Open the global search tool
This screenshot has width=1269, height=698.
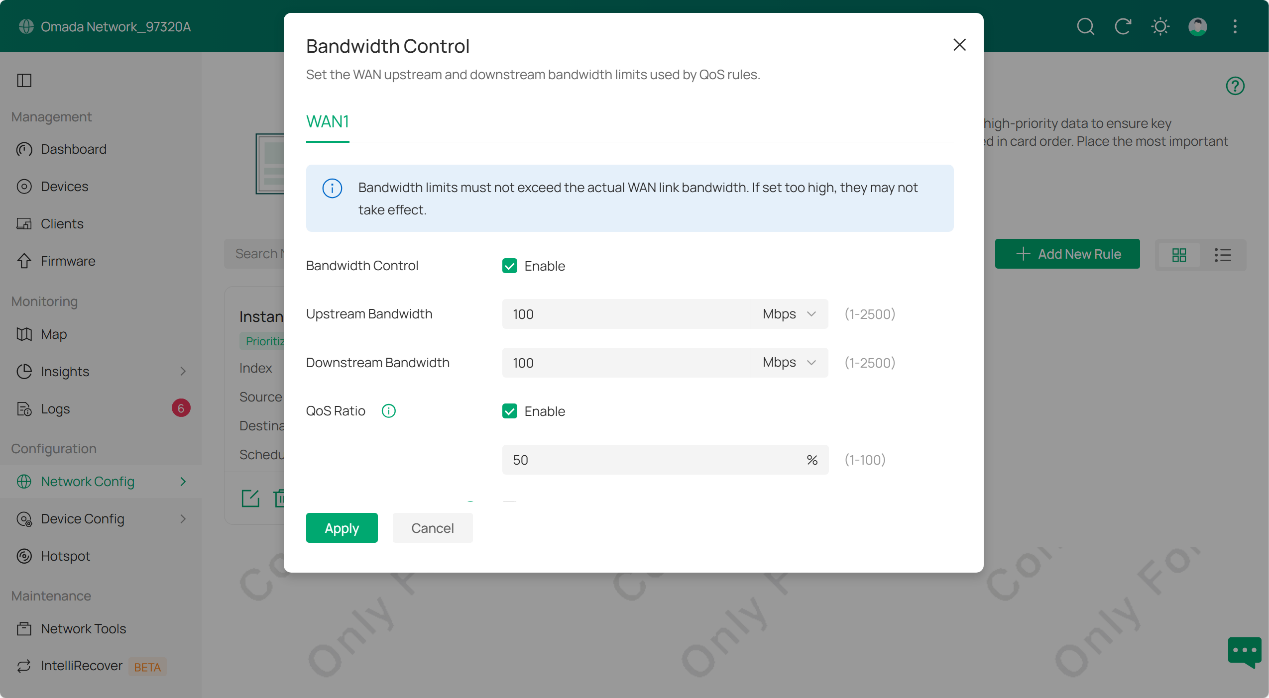[1085, 27]
